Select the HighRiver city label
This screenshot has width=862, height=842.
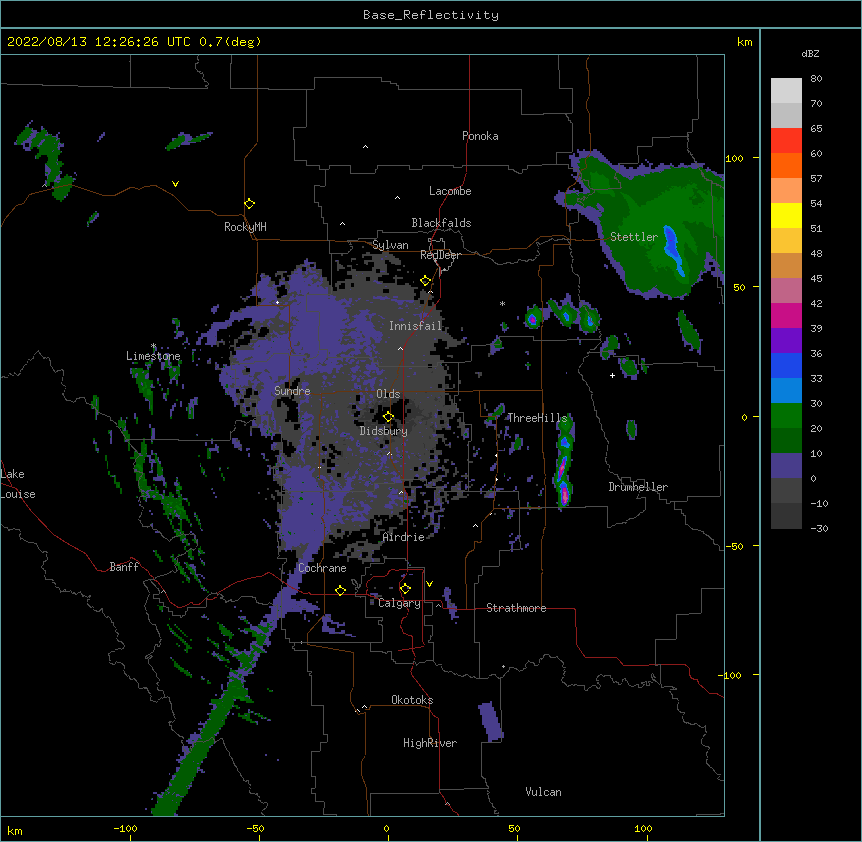(x=430, y=743)
